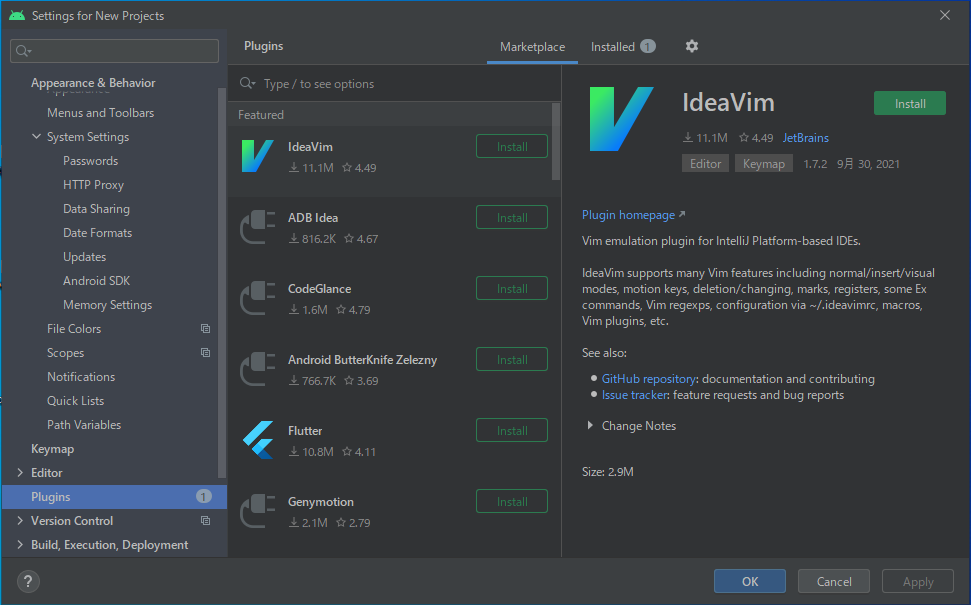Switch to the Installed tab

622,47
